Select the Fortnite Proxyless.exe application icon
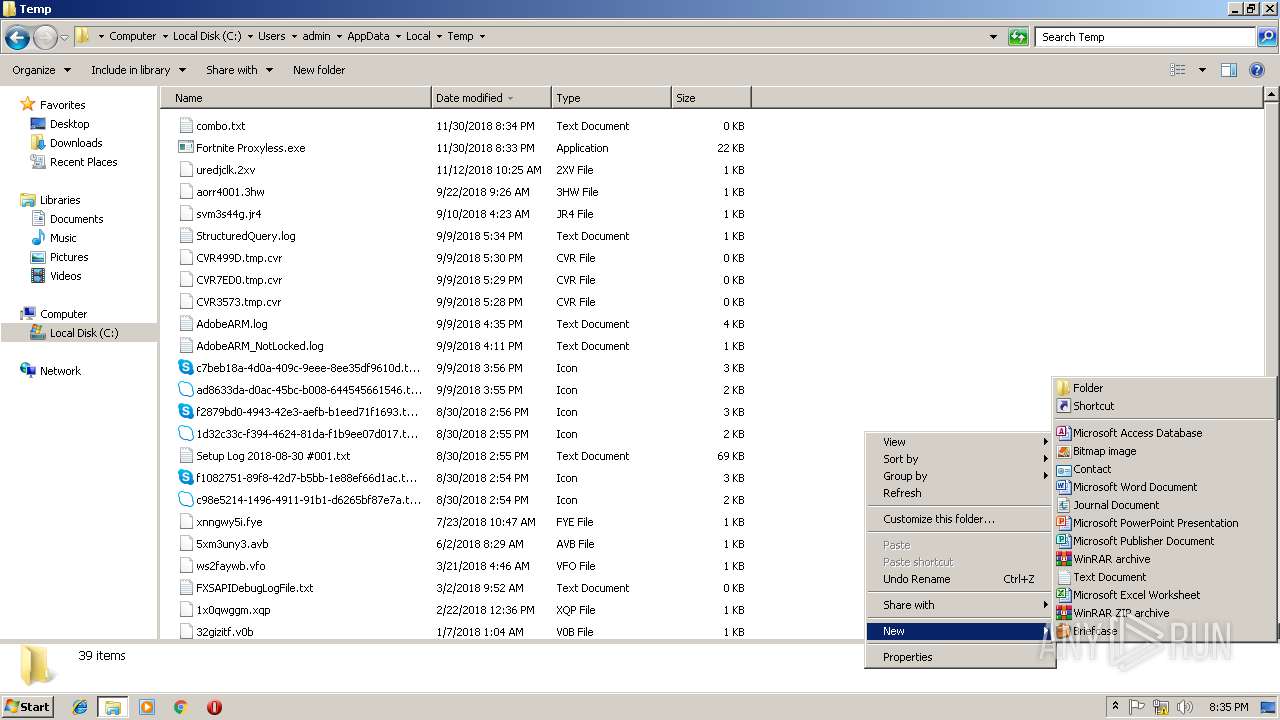The image size is (1280, 720). (x=185, y=148)
